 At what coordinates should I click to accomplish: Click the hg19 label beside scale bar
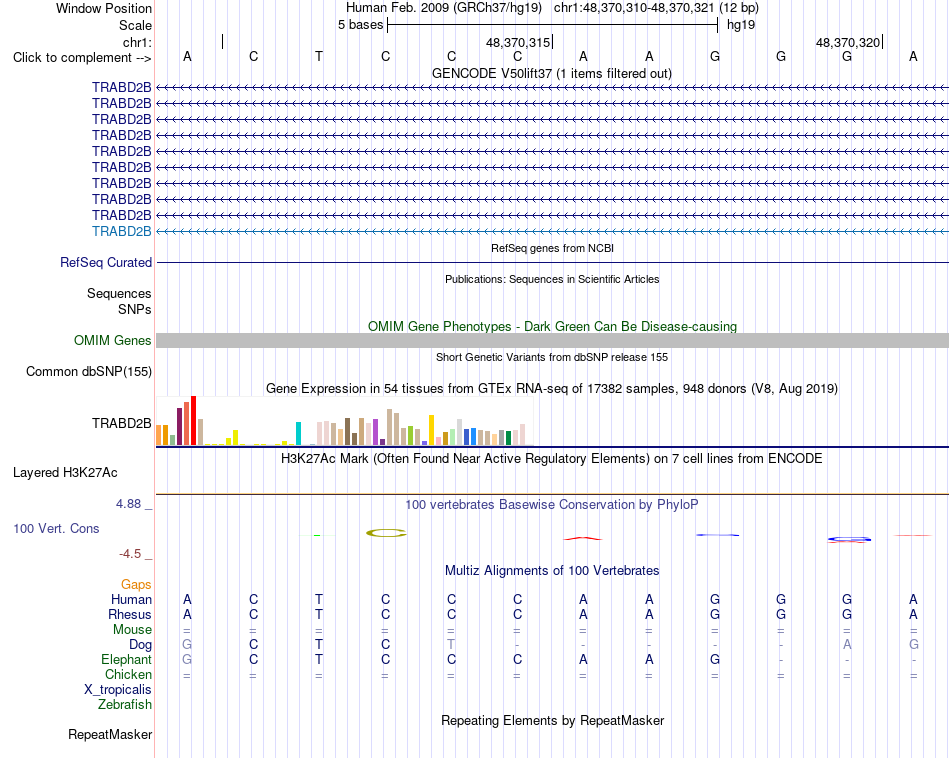point(741,25)
